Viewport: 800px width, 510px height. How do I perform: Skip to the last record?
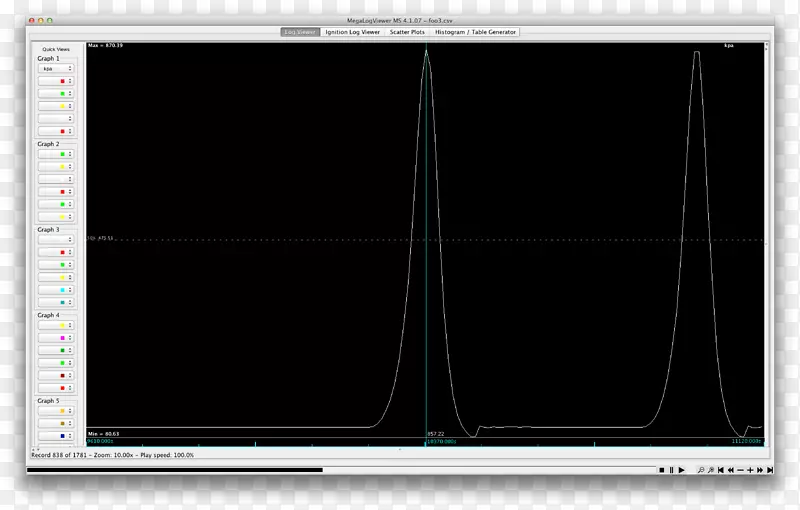pos(769,469)
